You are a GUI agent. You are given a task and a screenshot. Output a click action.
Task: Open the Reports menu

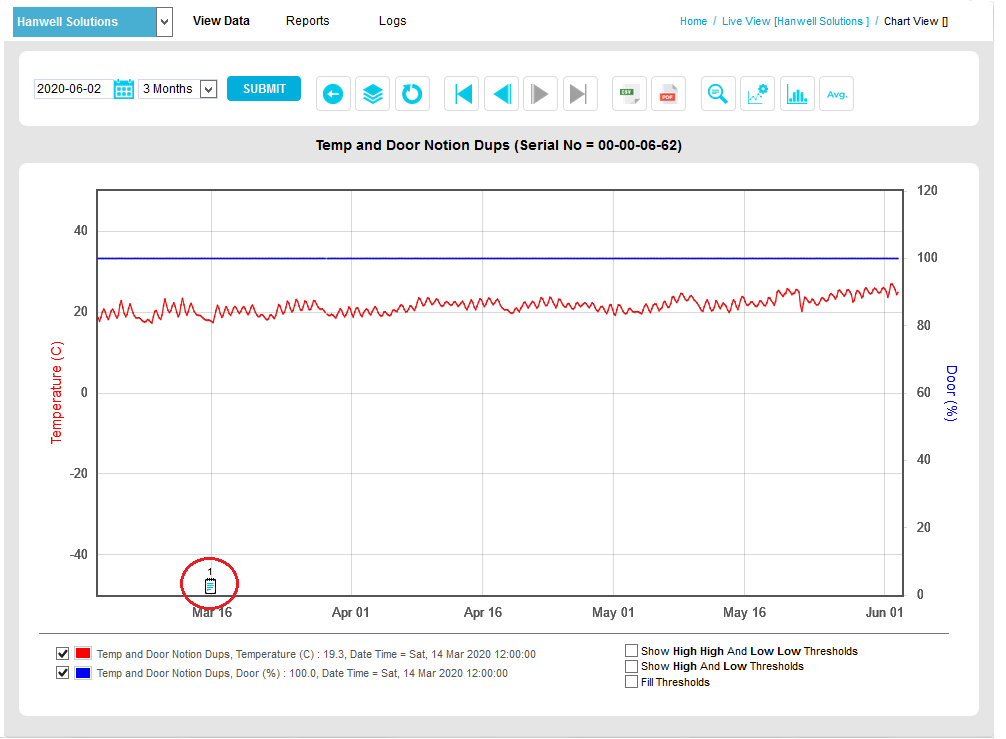tap(307, 21)
